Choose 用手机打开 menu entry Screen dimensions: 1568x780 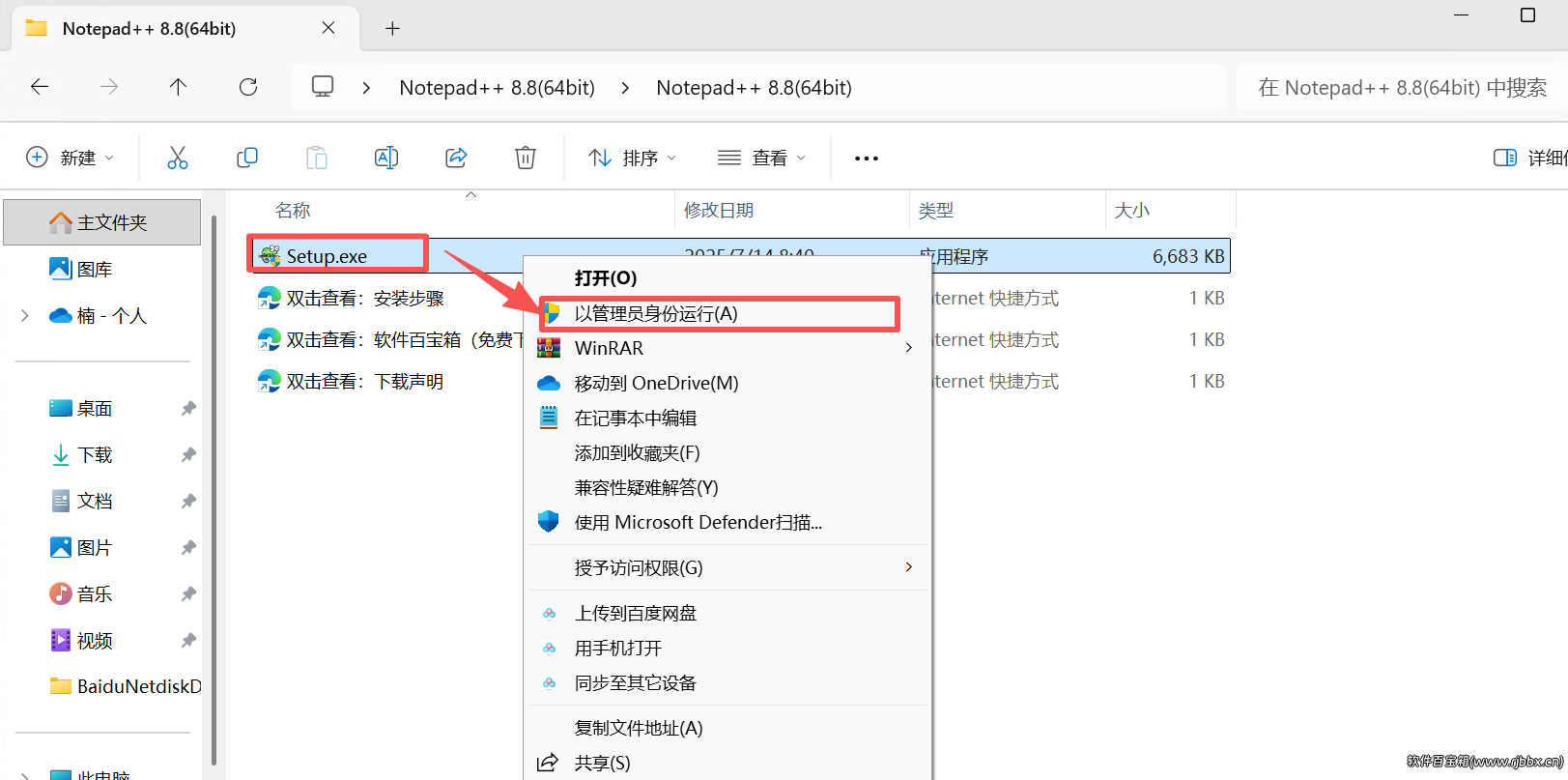coord(728,648)
